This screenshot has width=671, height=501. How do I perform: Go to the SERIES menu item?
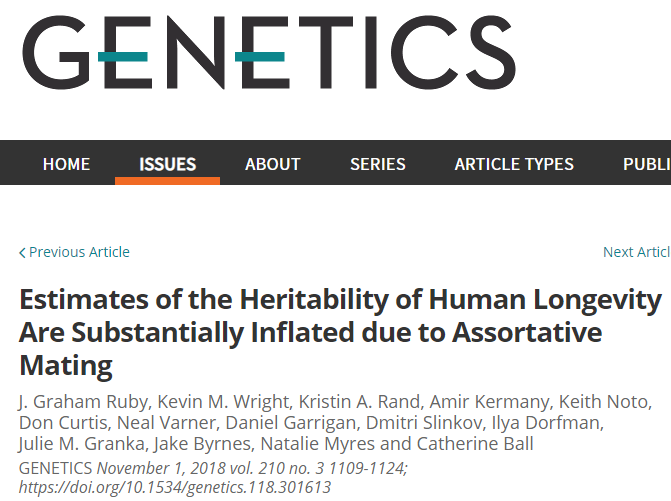click(378, 164)
